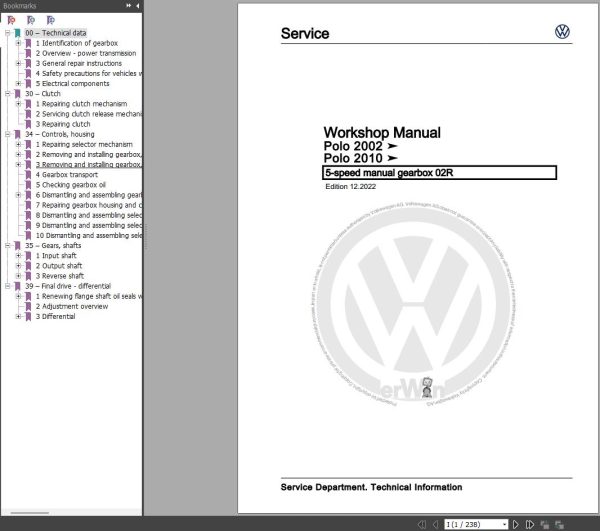This screenshot has width=600, height=531.
Task: Click bookmark icon beside 4 Gearbox transport
Action: 28,175
